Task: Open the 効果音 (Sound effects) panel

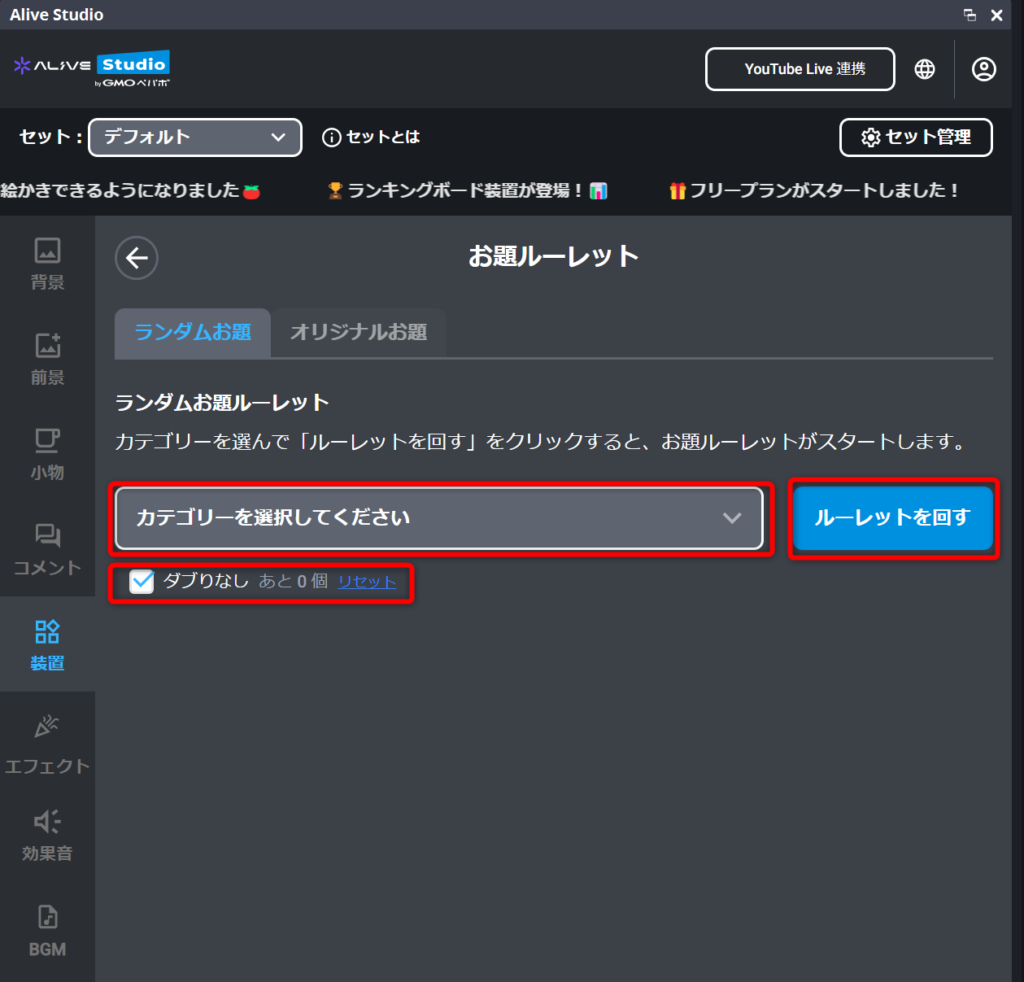Action: pos(47,834)
